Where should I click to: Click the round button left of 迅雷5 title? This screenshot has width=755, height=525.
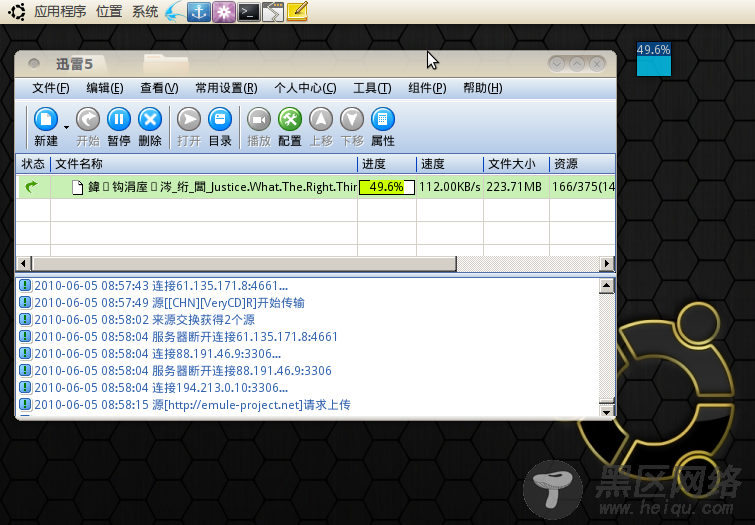34,63
